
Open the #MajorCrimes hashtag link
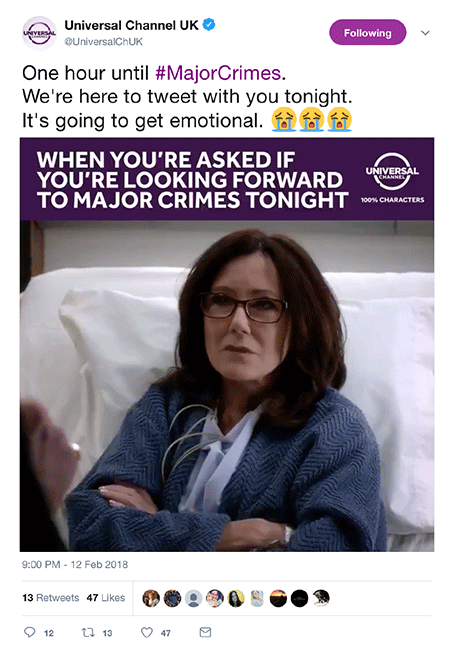(x=218, y=73)
